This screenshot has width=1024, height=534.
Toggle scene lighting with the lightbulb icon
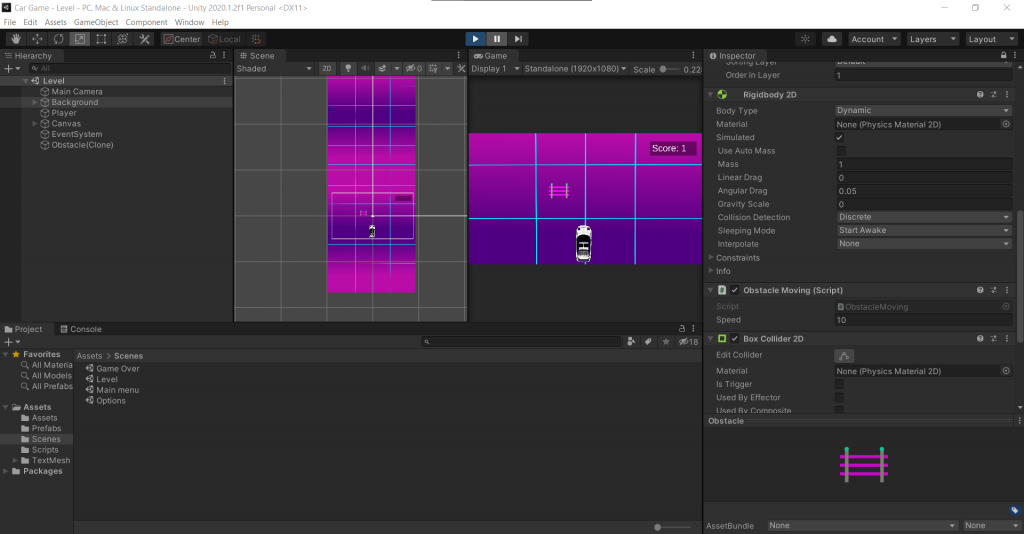[348, 69]
